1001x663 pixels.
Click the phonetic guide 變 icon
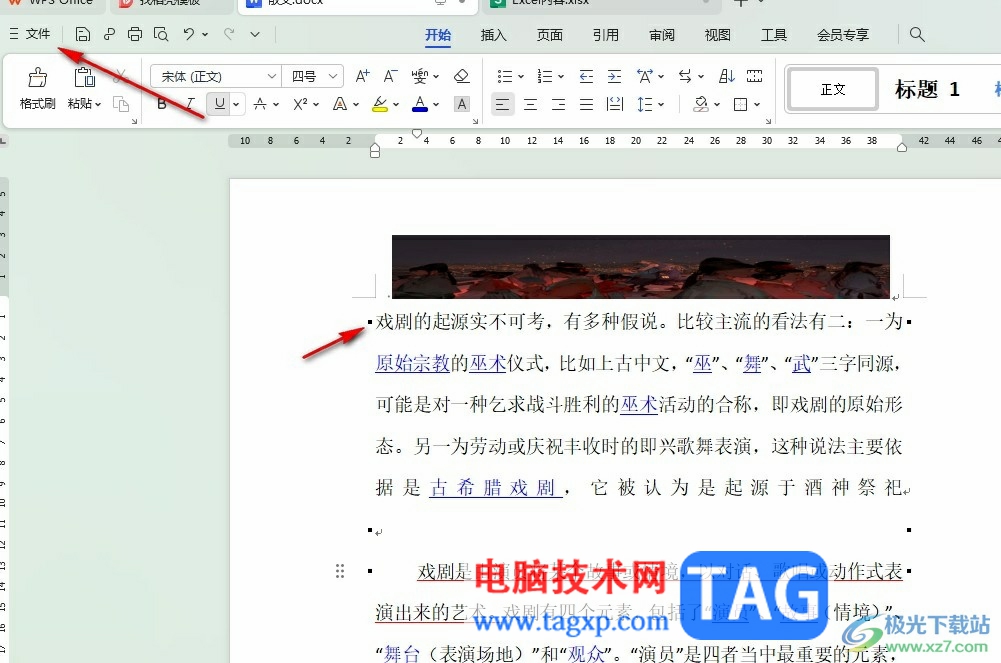420,77
